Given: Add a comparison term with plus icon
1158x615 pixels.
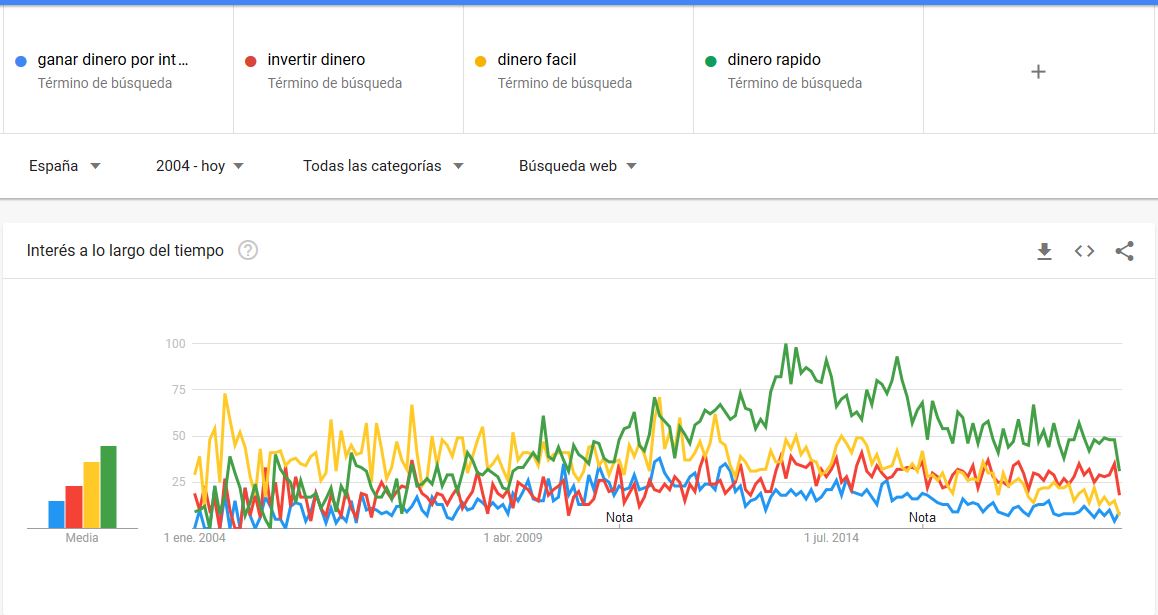Looking at the screenshot, I should click(x=1038, y=72).
